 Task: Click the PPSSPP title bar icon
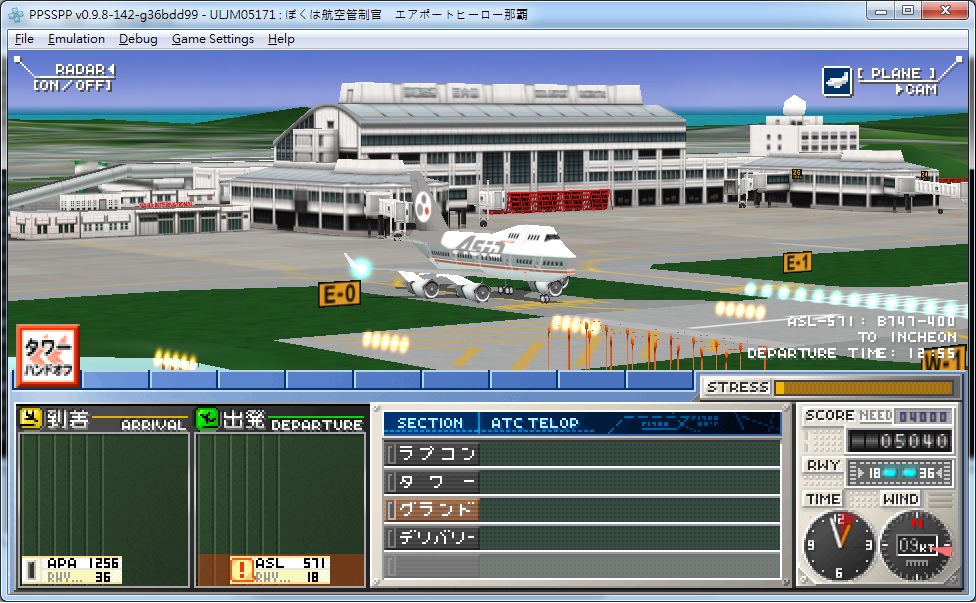click(17, 13)
